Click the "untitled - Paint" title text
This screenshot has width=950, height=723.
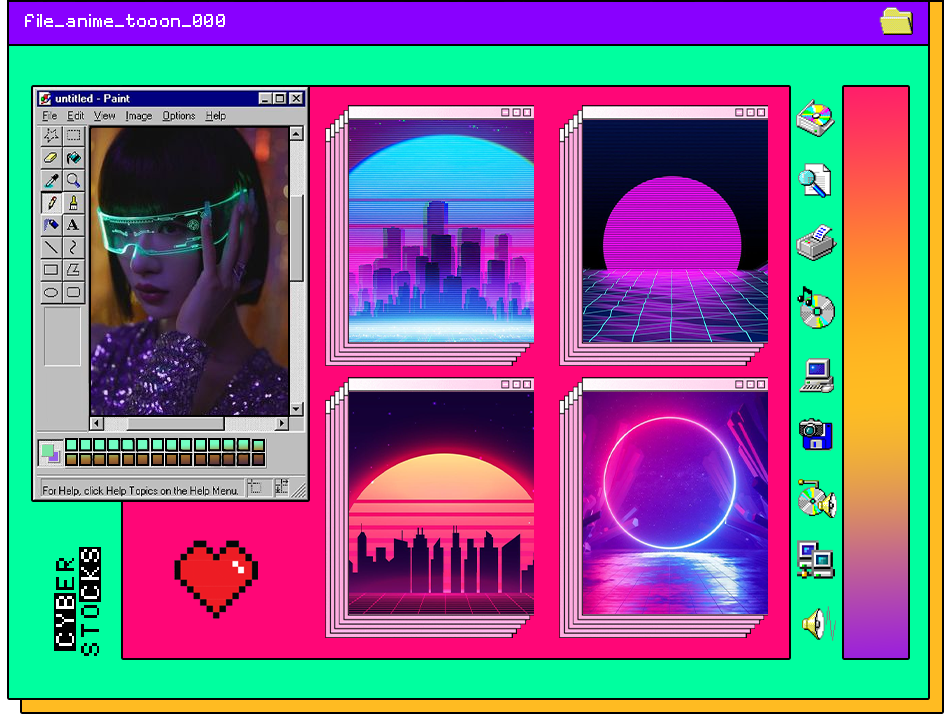pyautogui.click(x=92, y=98)
